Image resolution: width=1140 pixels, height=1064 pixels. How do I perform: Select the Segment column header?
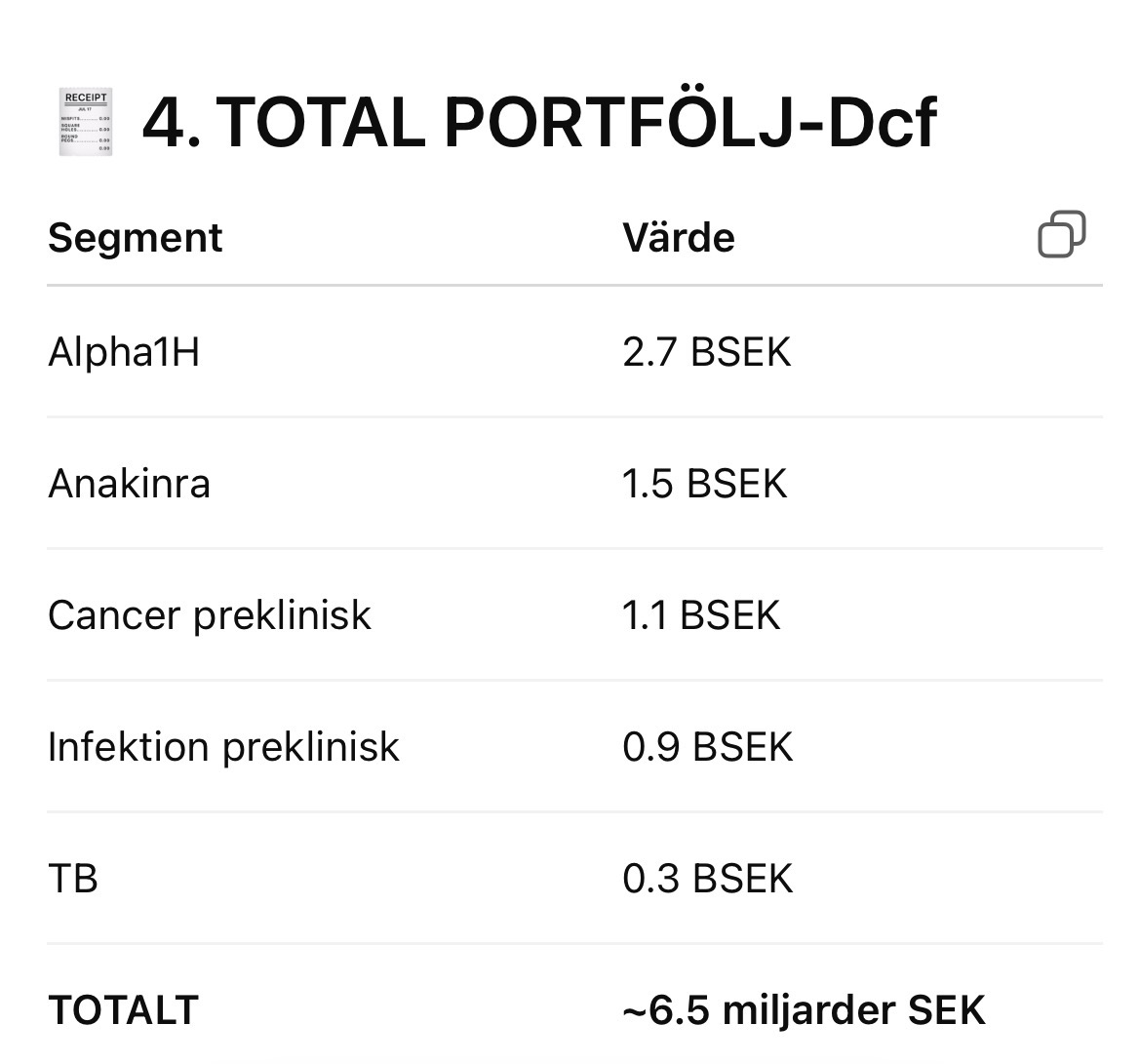pyautogui.click(x=136, y=238)
